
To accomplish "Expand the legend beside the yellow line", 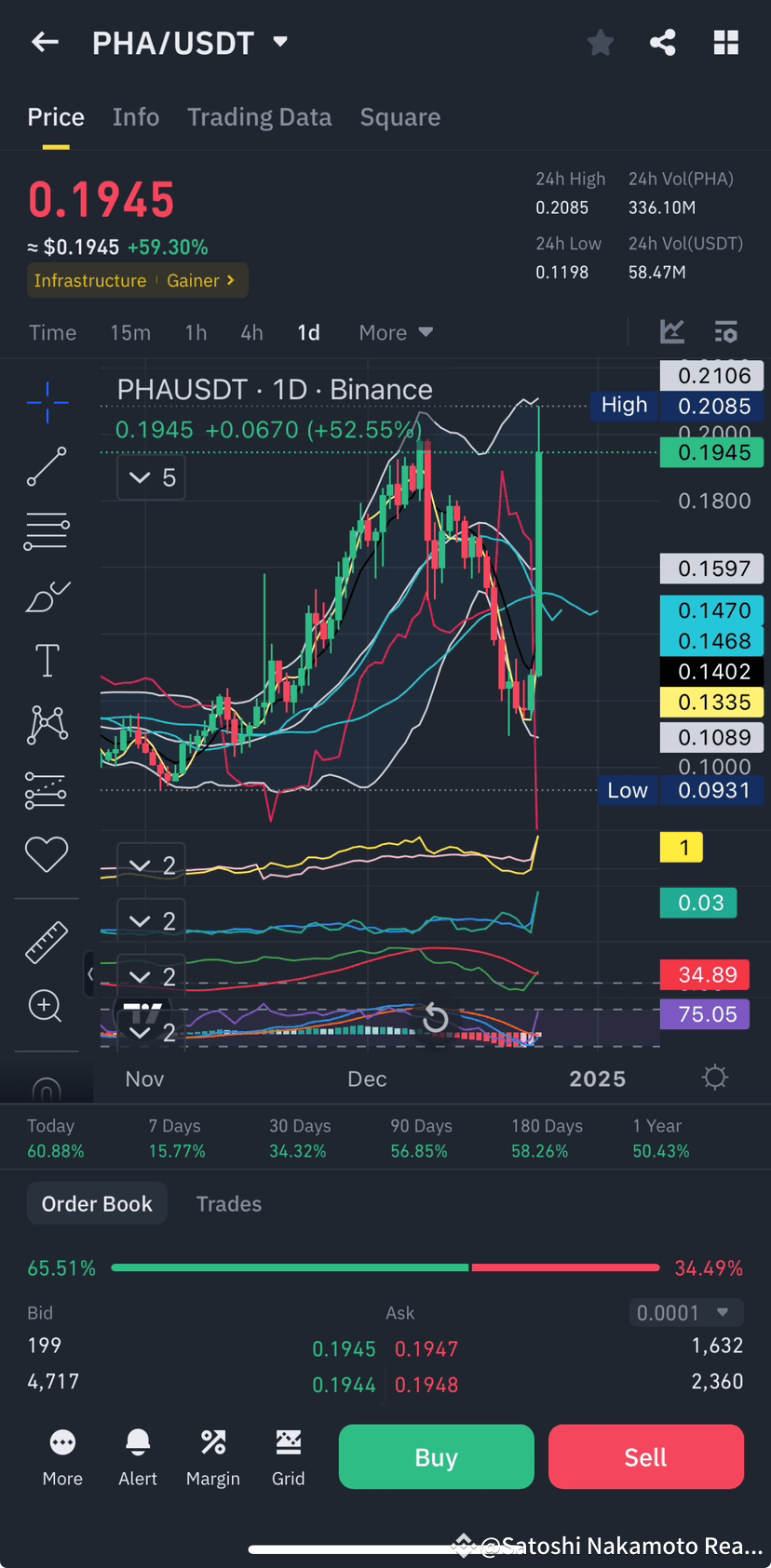I will [x=152, y=865].
